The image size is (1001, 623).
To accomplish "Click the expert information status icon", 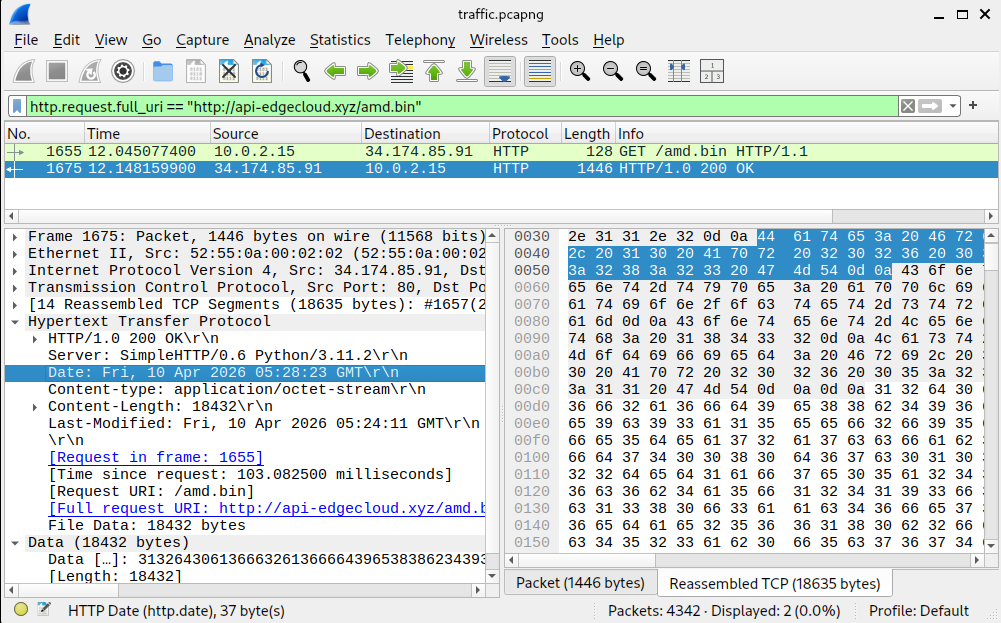I will (x=21, y=610).
